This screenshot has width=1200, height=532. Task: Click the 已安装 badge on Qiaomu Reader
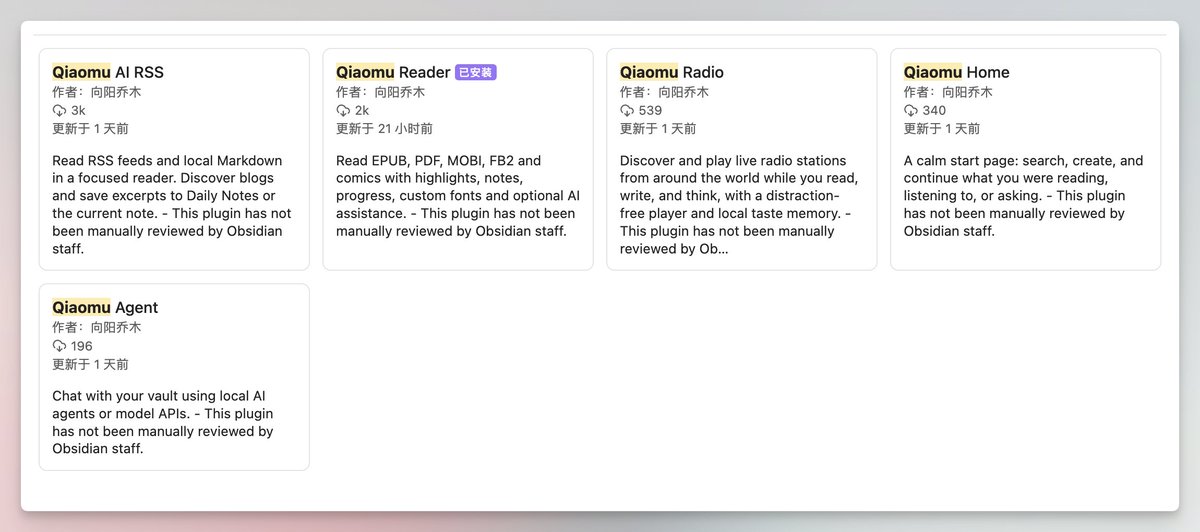(x=476, y=72)
